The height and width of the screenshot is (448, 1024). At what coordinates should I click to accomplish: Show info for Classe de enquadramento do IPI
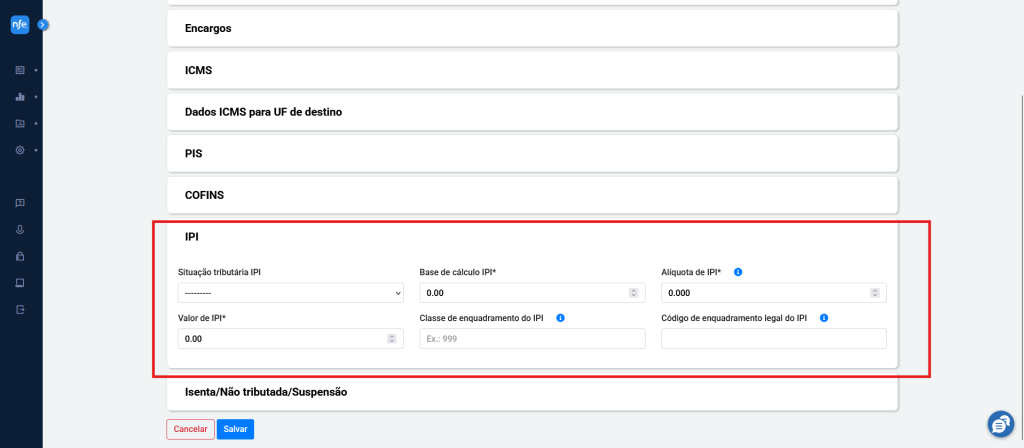pyautogui.click(x=560, y=318)
